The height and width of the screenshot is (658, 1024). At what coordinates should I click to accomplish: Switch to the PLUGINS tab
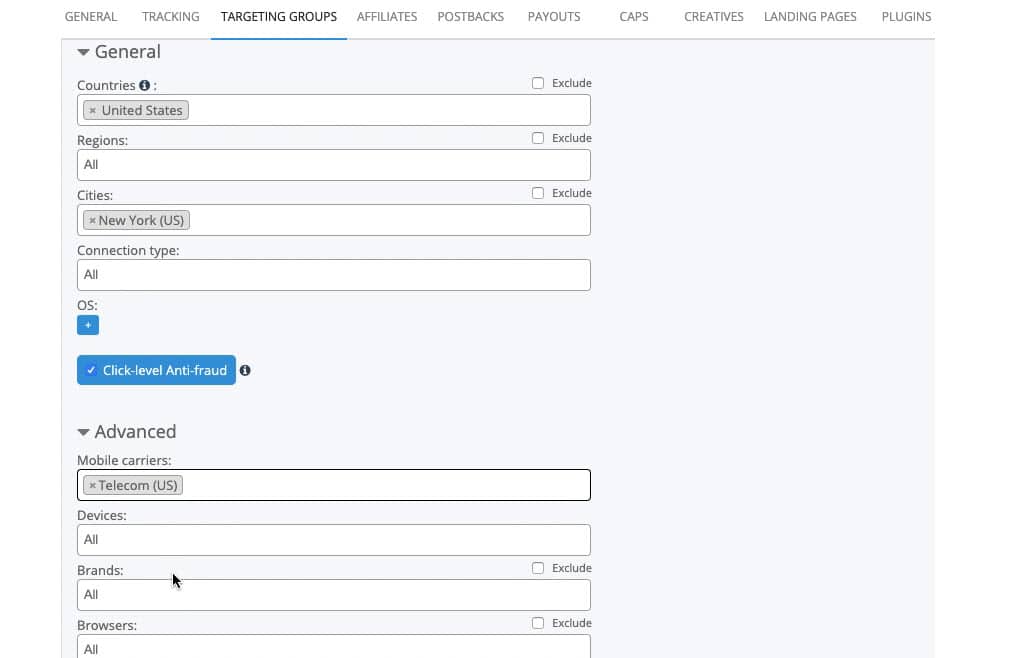[906, 16]
